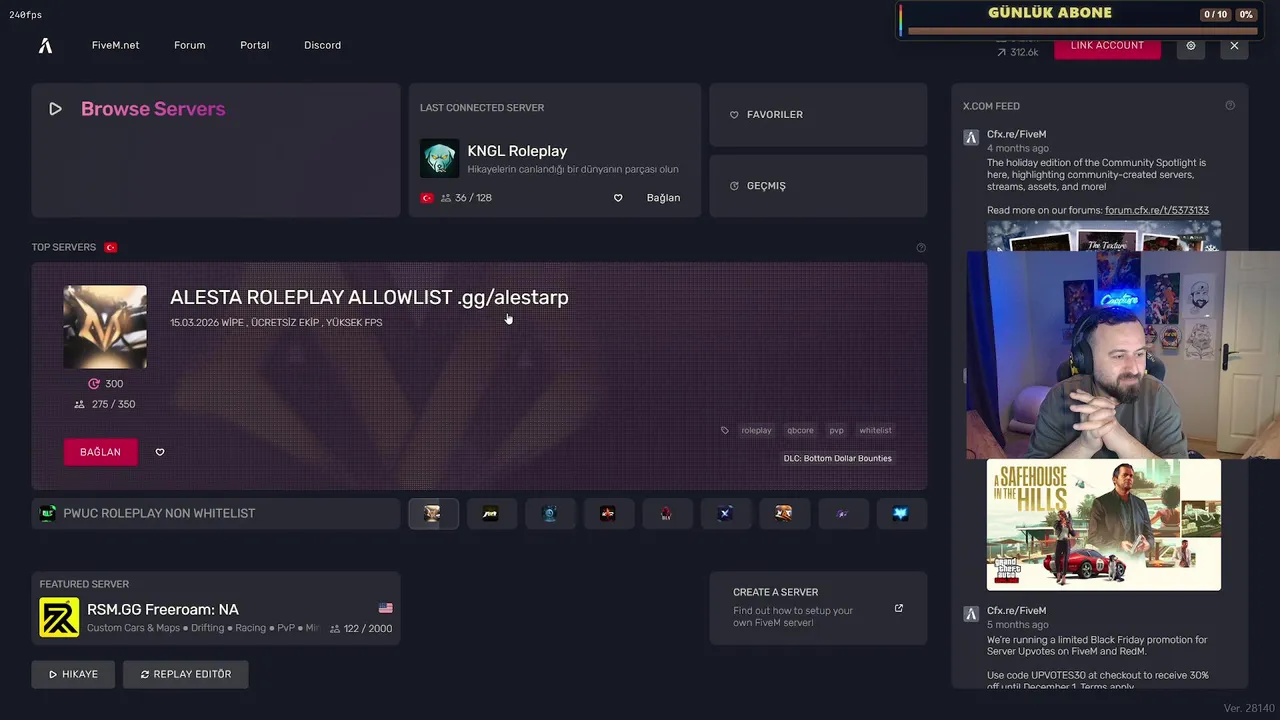Click the HIKAYE story button
Viewport: 1280px width, 720px height.
tap(73, 674)
